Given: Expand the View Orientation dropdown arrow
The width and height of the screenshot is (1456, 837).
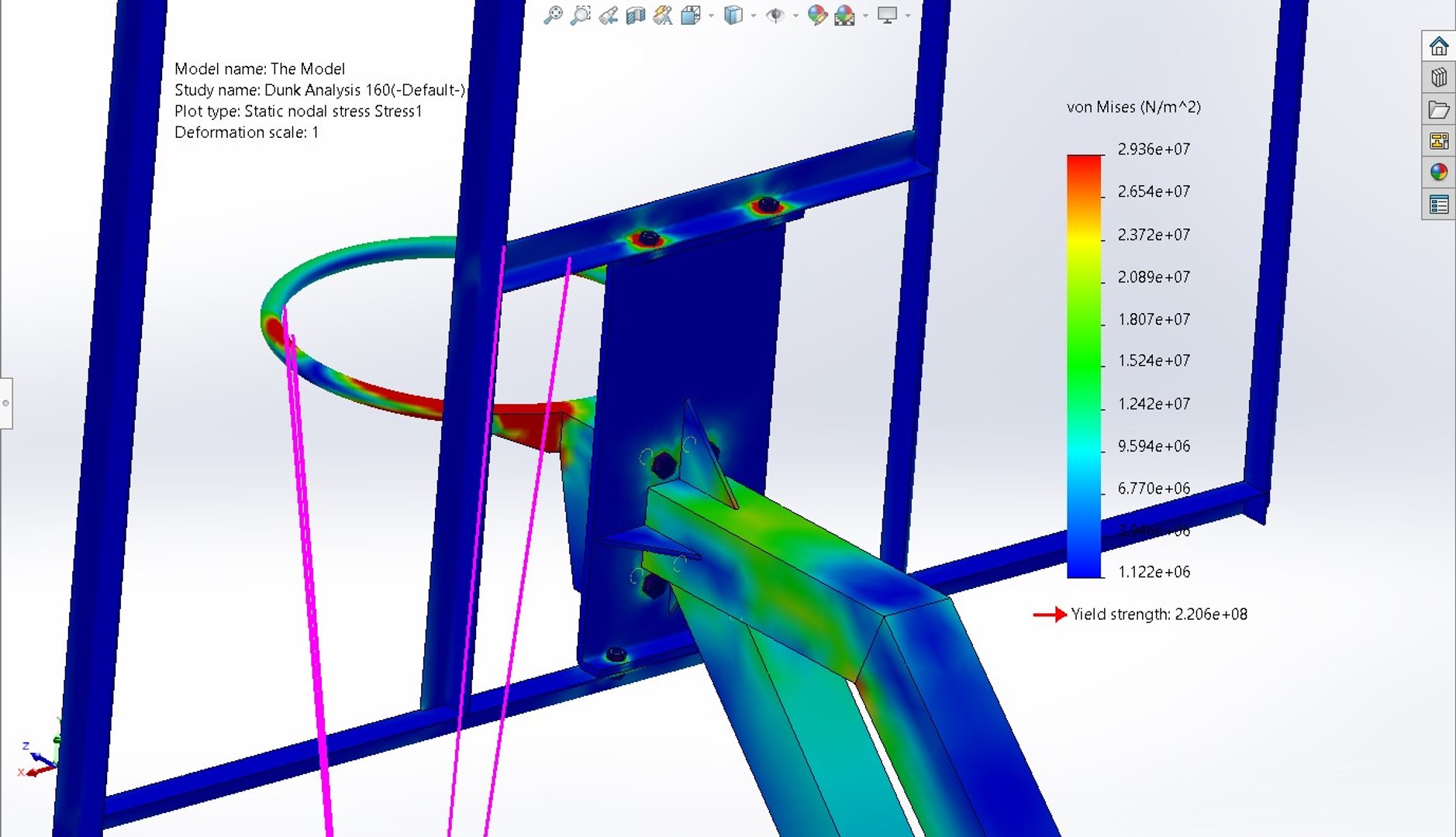Looking at the screenshot, I should click(711, 15).
